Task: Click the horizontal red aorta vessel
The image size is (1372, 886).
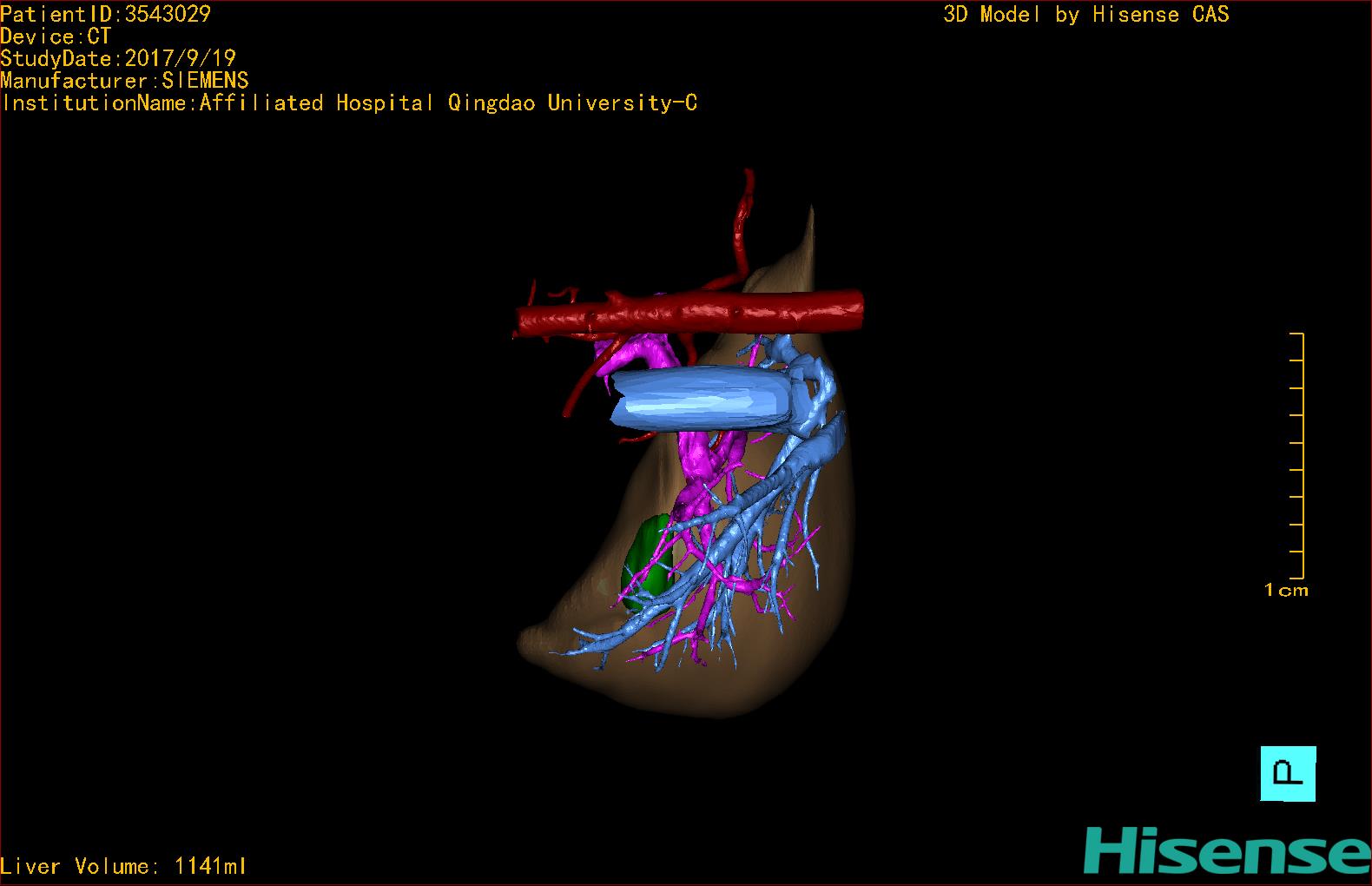Action: pyautogui.click(x=690, y=313)
